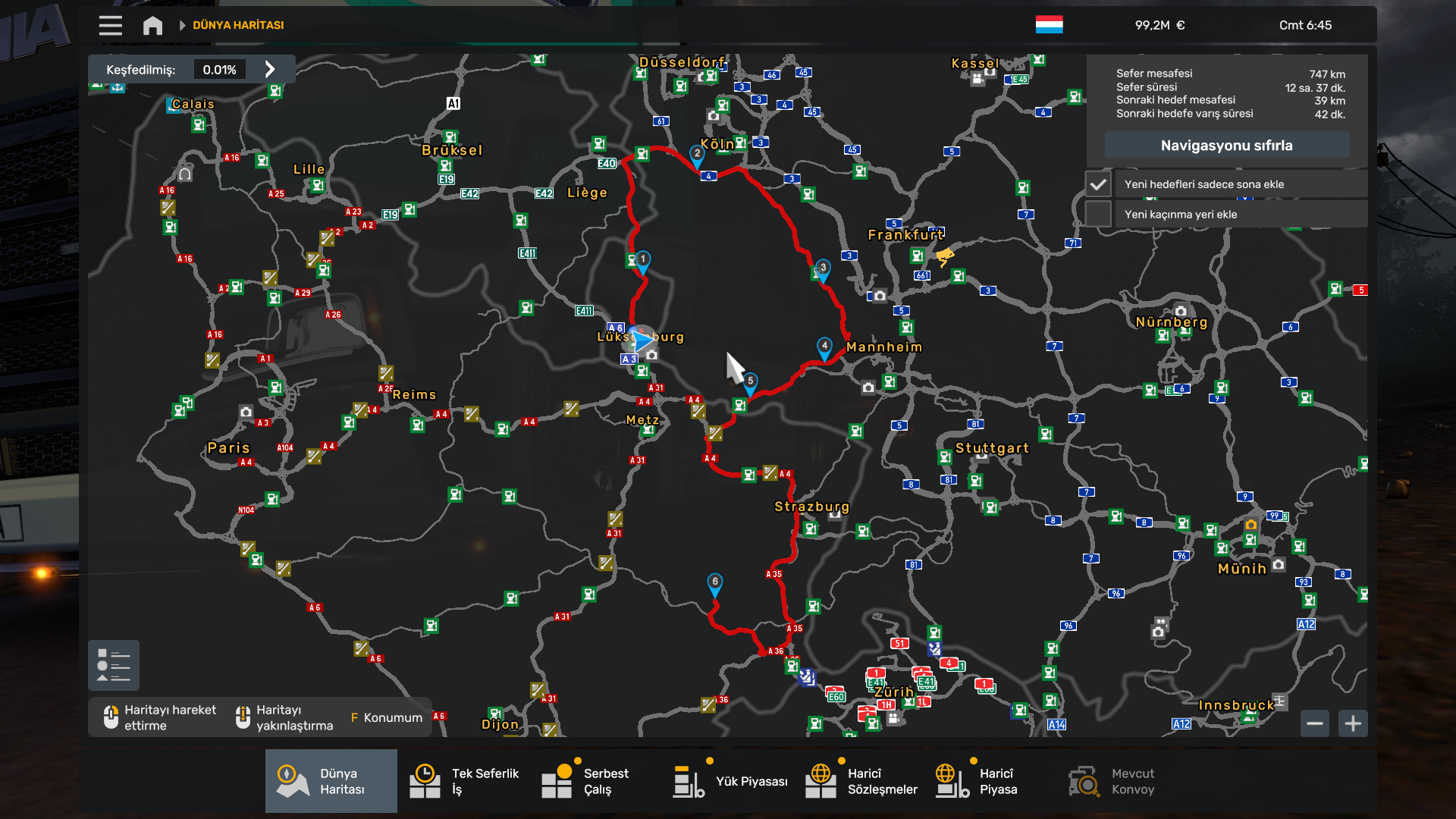
Task: Toggle 'Yeni hedefleri sadece sona ekle' checkbox
Action: 1097,184
